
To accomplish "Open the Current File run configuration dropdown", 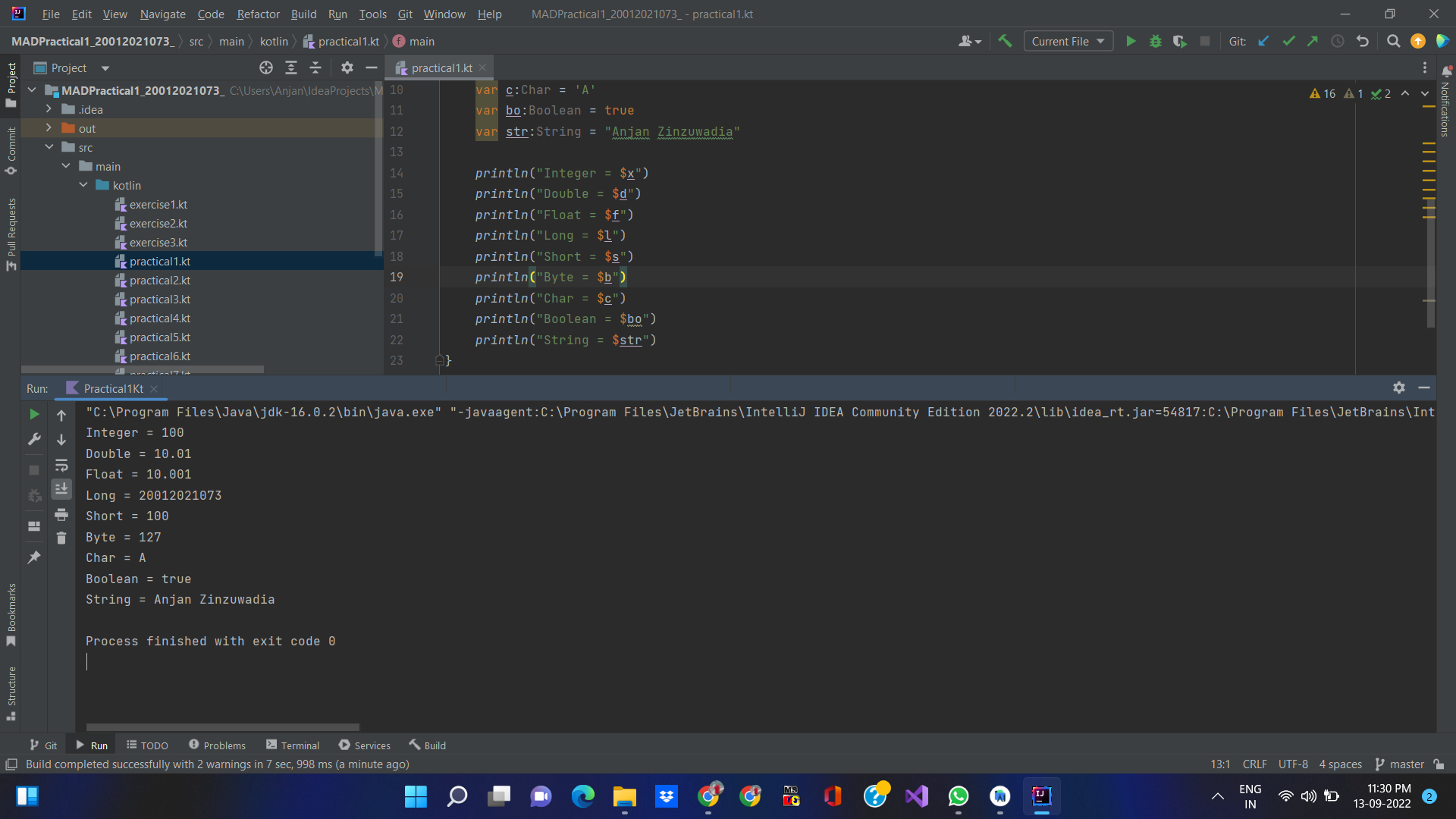I will tap(1068, 41).
